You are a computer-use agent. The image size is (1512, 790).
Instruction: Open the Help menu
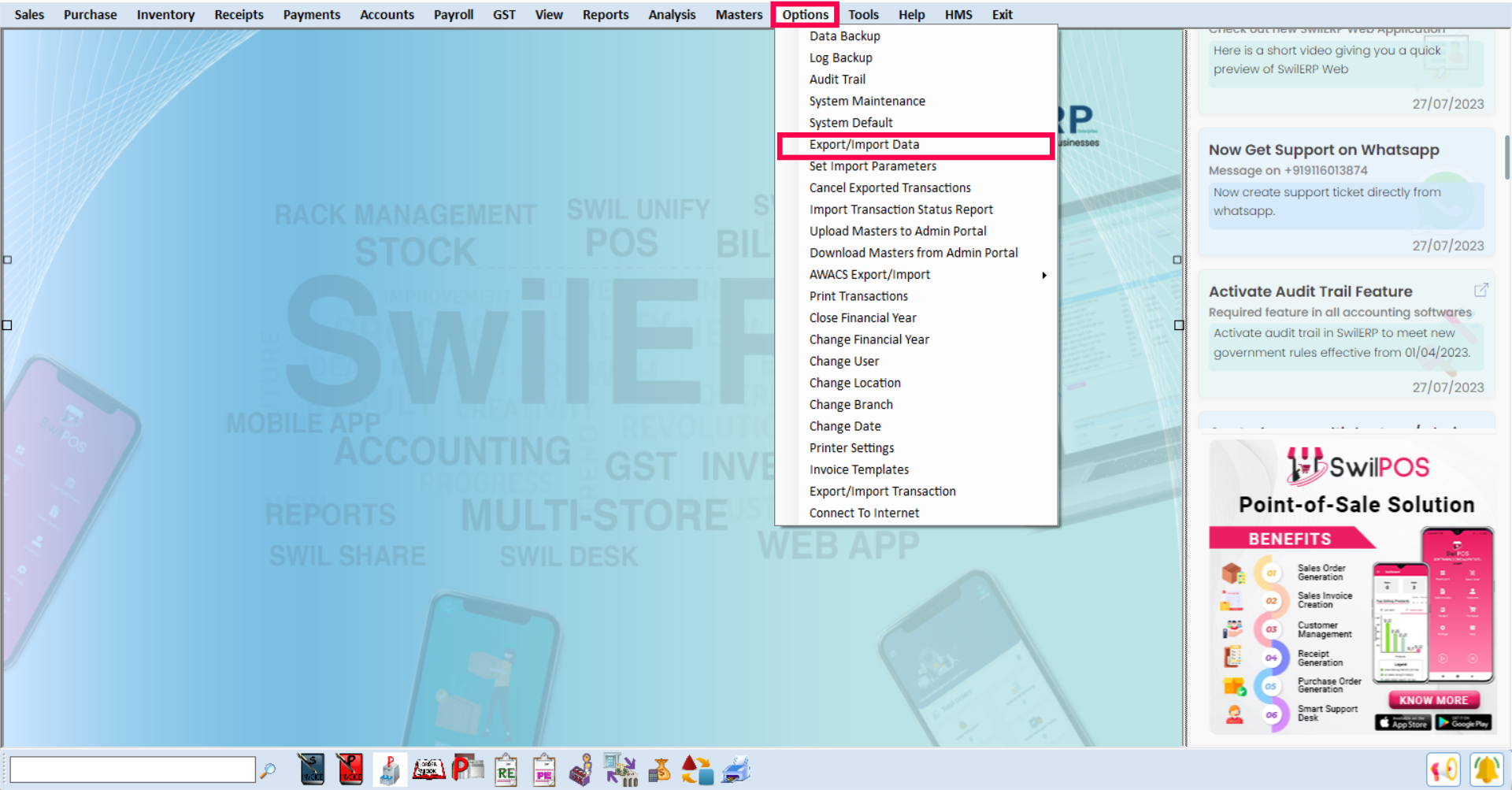912,14
